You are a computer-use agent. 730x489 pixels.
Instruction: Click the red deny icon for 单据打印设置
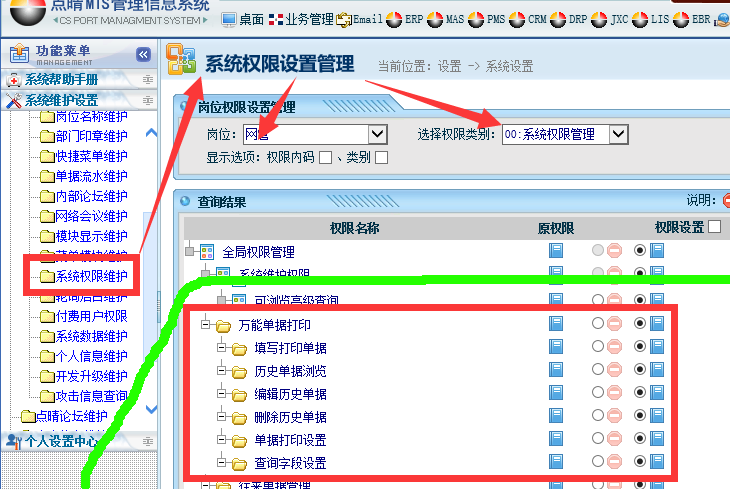tap(614, 439)
